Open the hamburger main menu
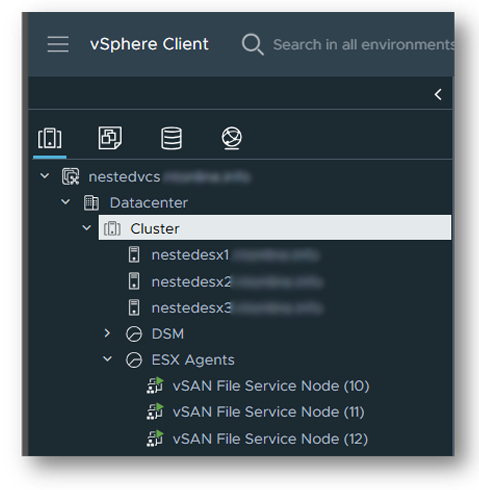The image size is (479, 490). click(x=58, y=44)
